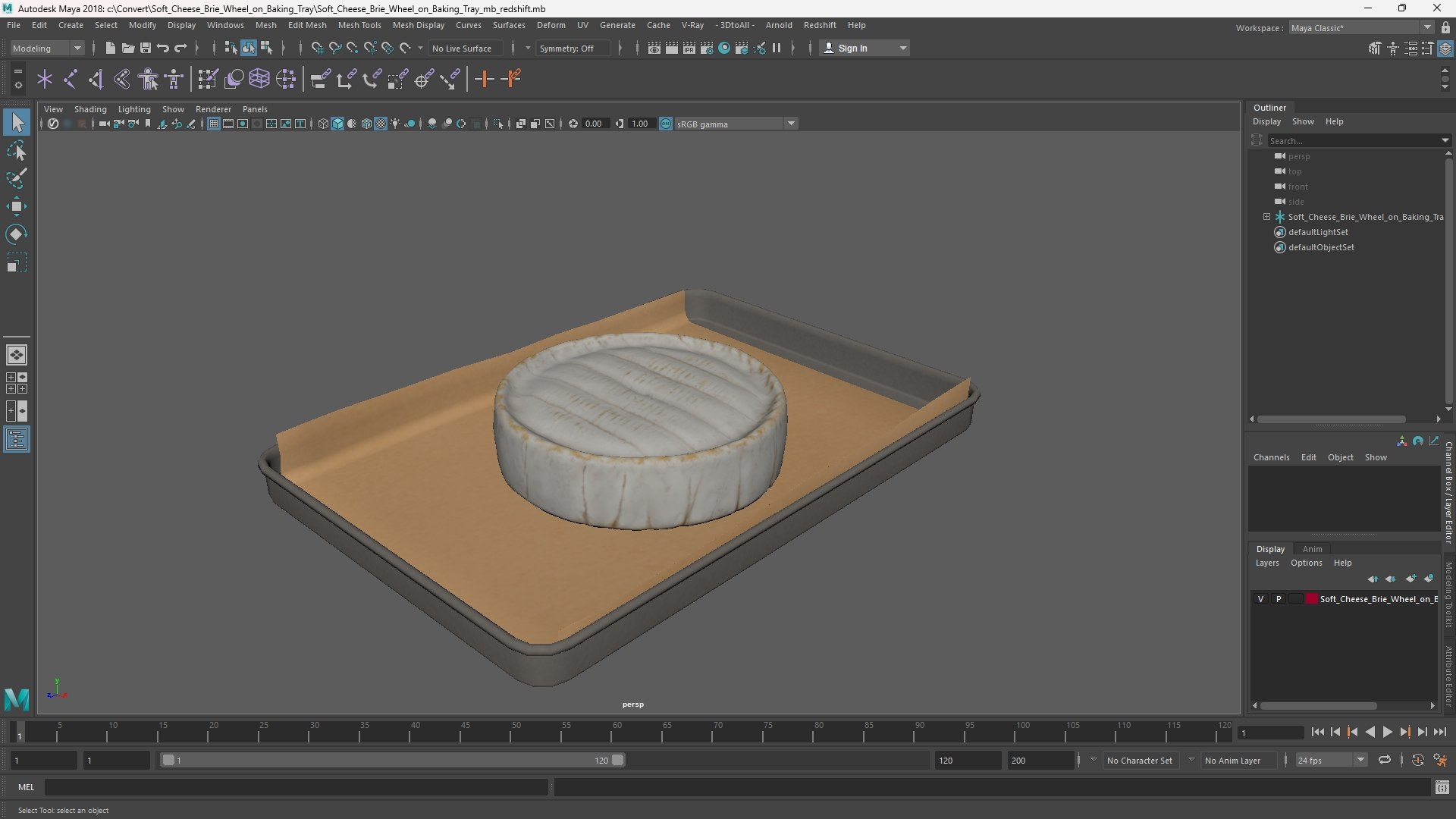This screenshot has height=819, width=1456.
Task: Click the time range slider bar
Action: (392, 760)
